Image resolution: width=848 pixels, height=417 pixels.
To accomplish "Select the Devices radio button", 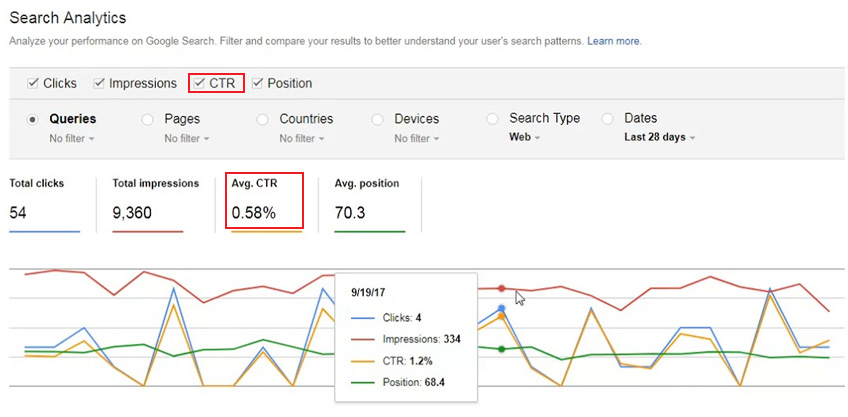I will pos(377,120).
